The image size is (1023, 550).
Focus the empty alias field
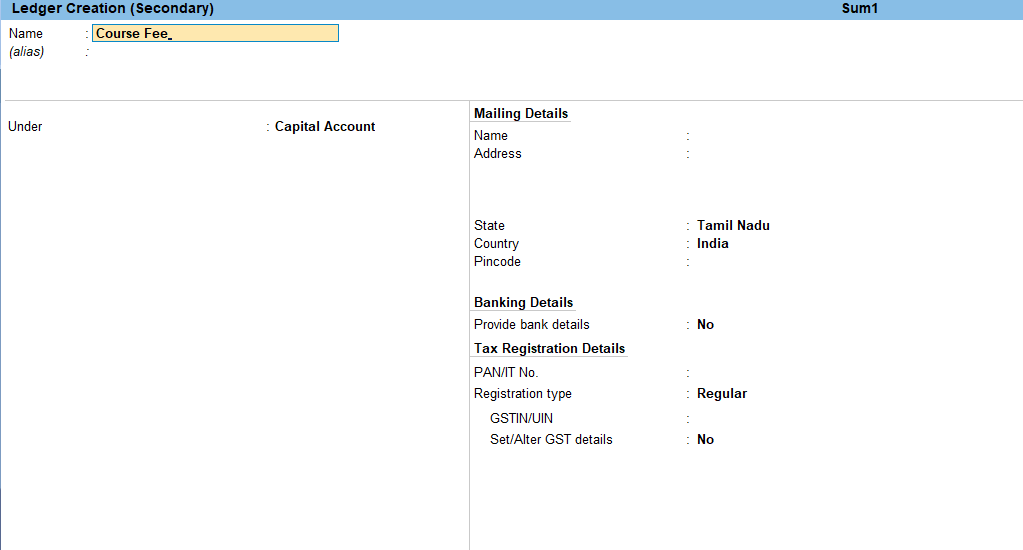point(215,52)
